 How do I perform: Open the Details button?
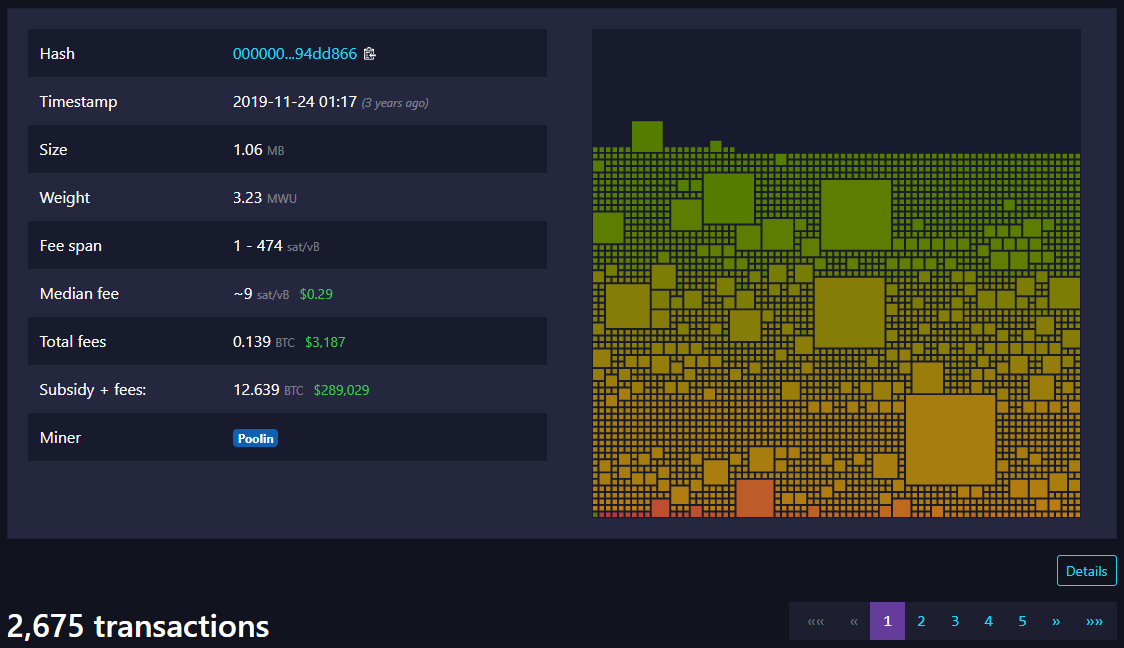(1086, 571)
